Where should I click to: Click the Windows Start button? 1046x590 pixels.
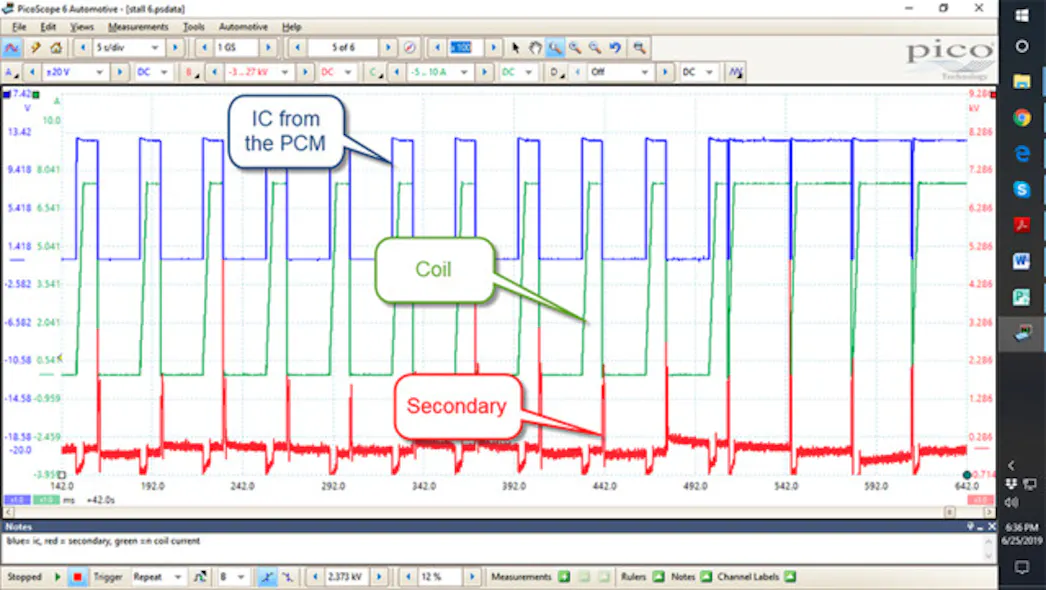[1022, 15]
